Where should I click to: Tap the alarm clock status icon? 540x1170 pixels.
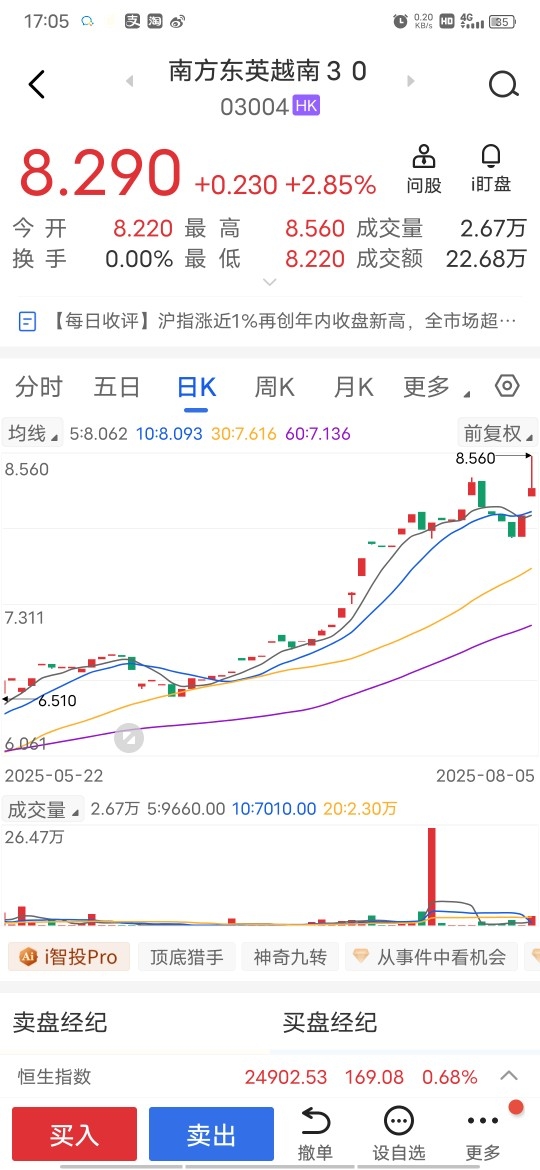[x=401, y=21]
